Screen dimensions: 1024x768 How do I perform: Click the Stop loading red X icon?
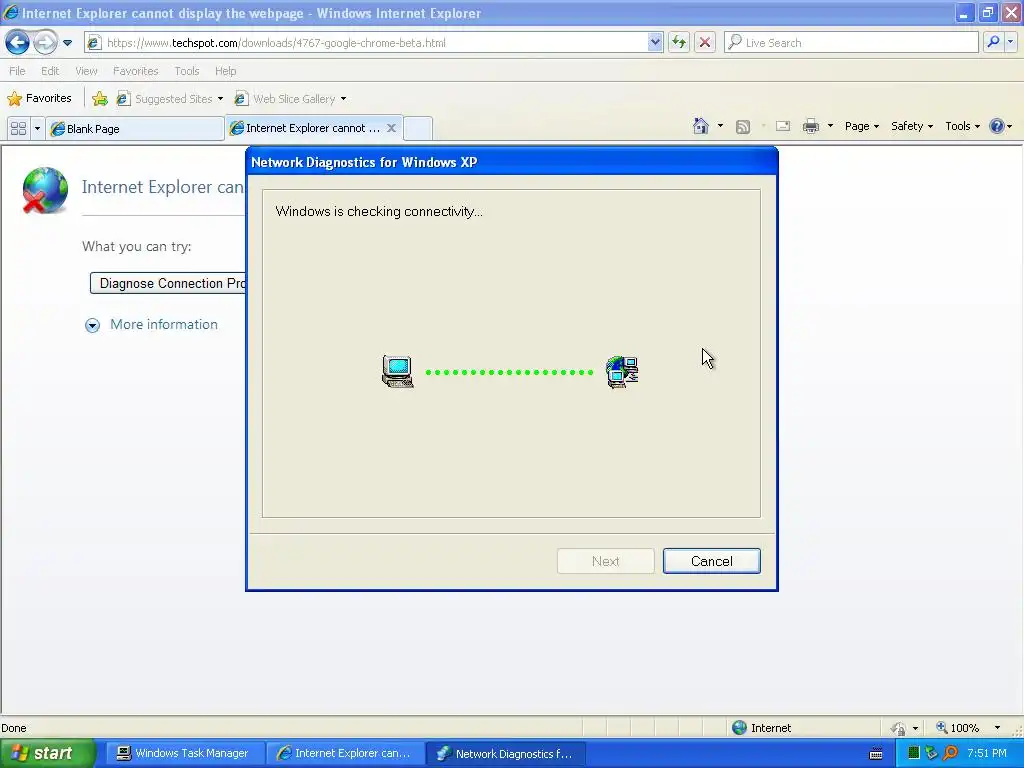click(x=705, y=43)
